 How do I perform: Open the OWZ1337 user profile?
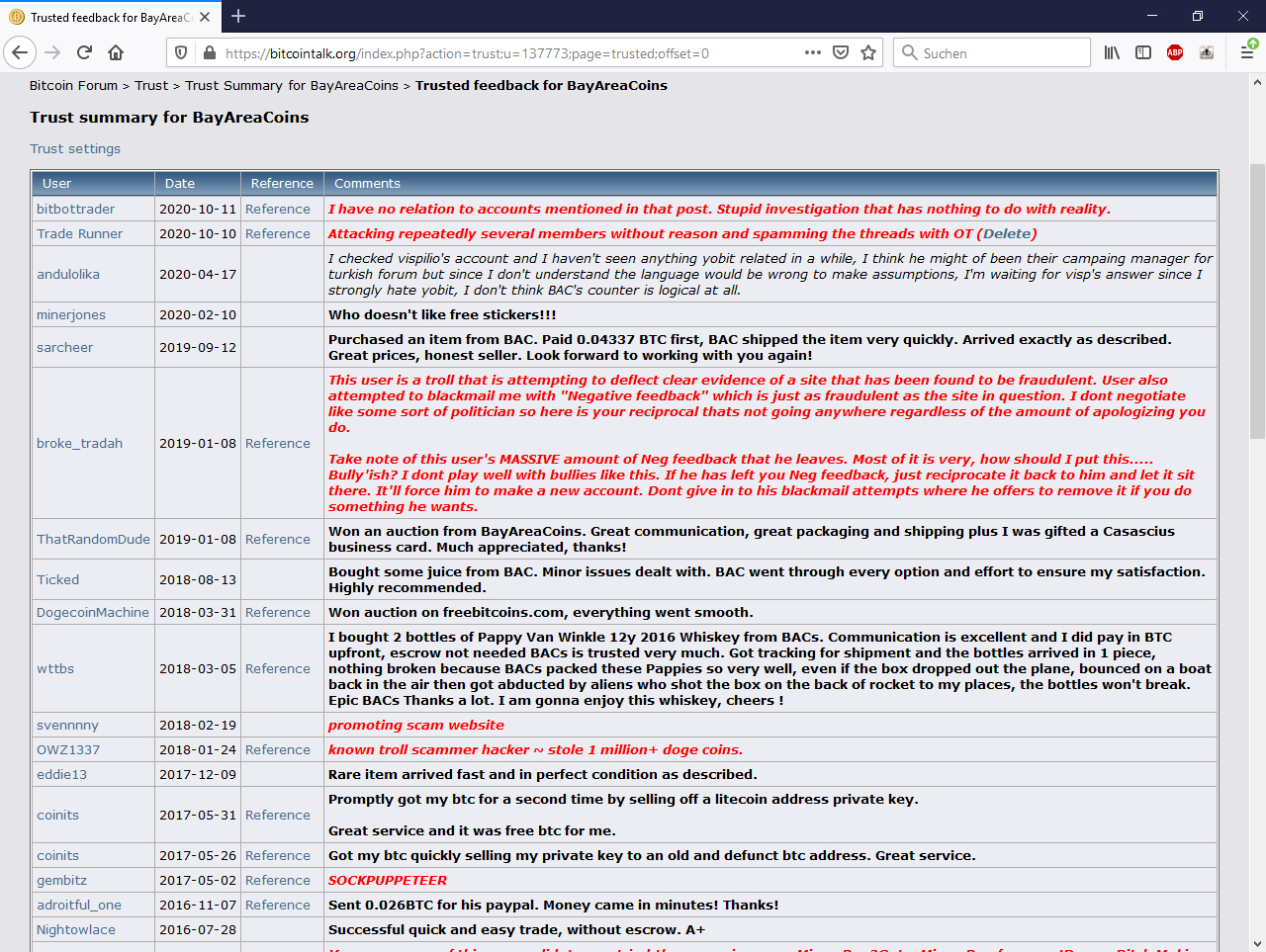pyautogui.click(x=68, y=750)
